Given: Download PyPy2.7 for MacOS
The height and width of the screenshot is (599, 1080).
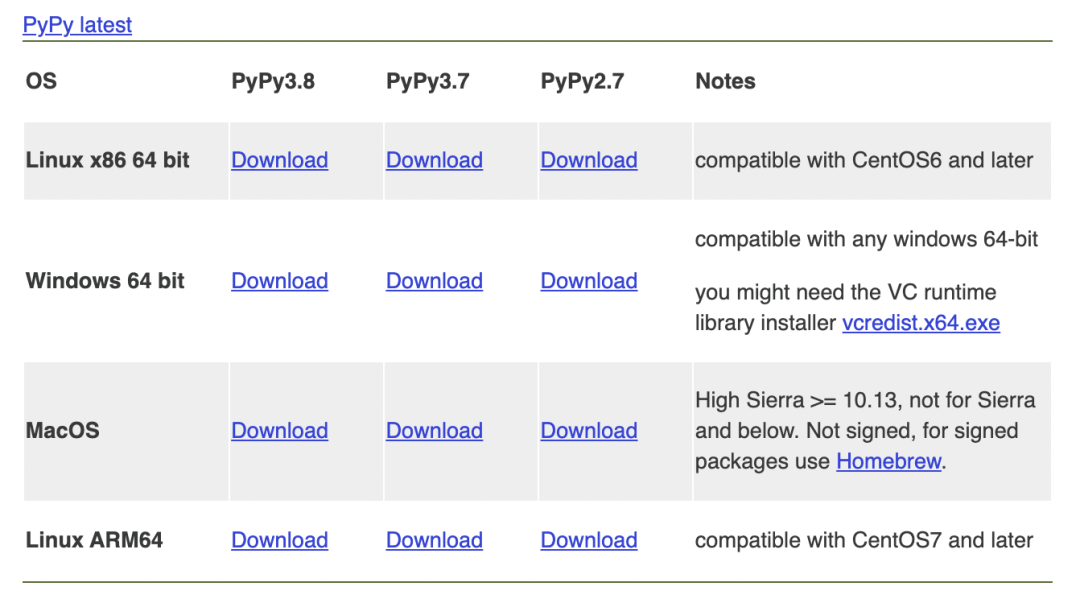Looking at the screenshot, I should pyautogui.click(x=589, y=431).
